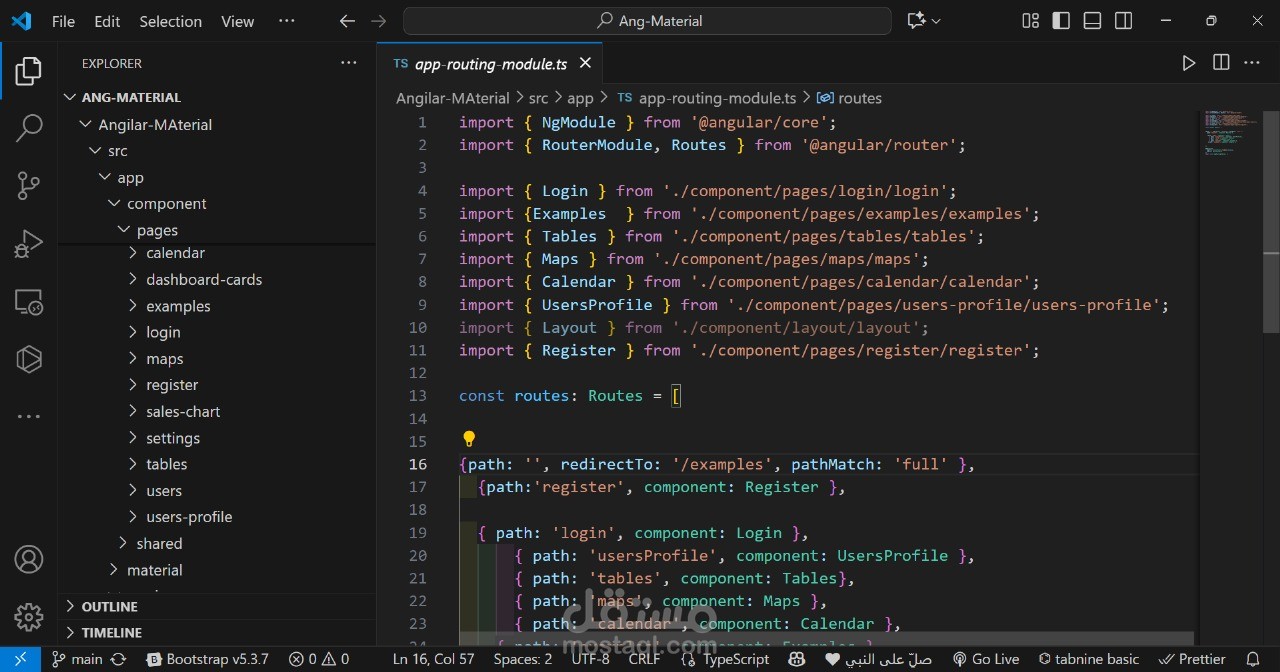Screen dimensions: 1280x672
Task: Open the View menu
Action: [237, 21]
